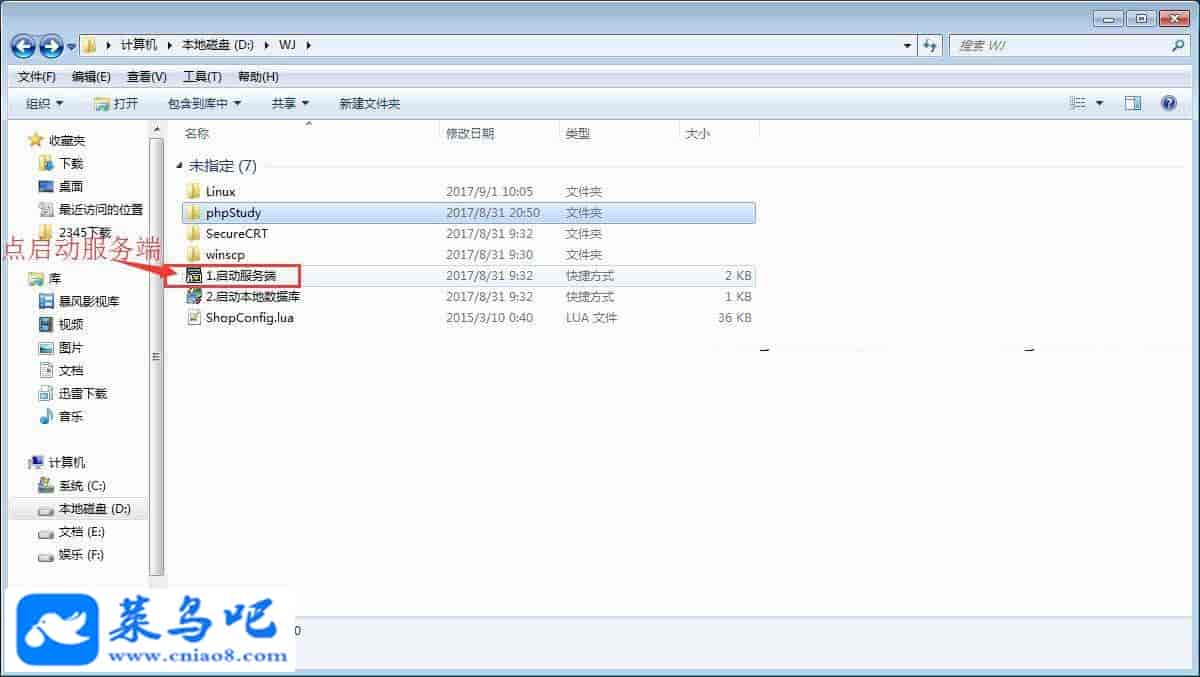
Task: Open the 编辑(E) menu
Action: click(91, 77)
